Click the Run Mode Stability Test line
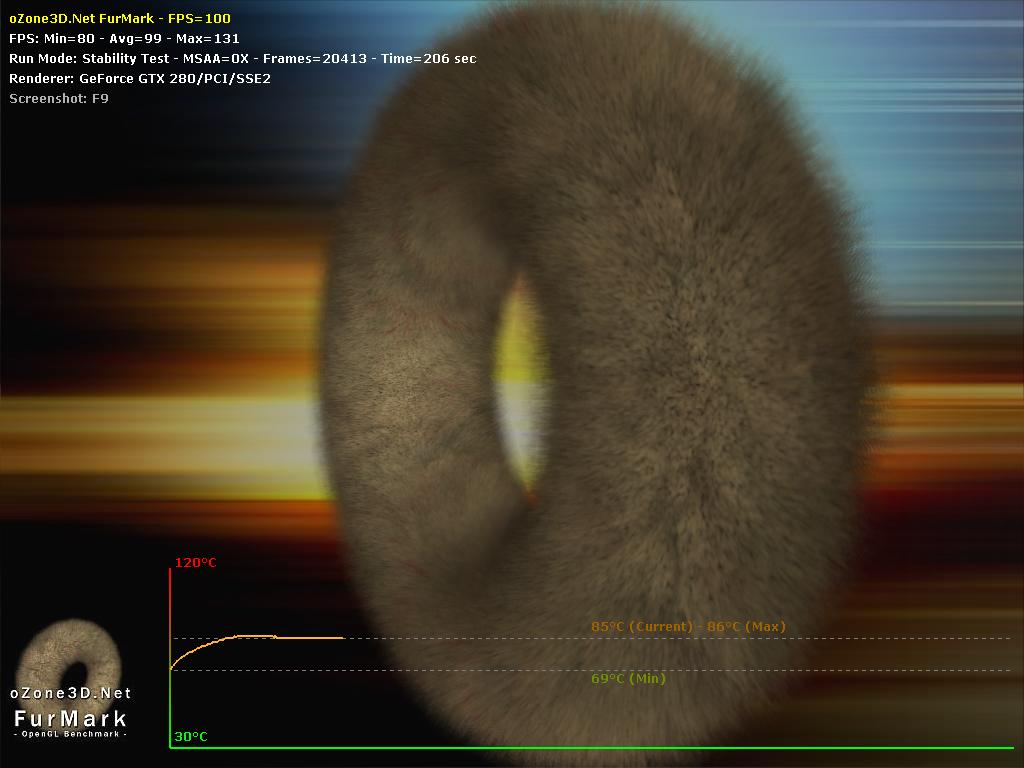The image size is (1024, 768). pos(243,58)
